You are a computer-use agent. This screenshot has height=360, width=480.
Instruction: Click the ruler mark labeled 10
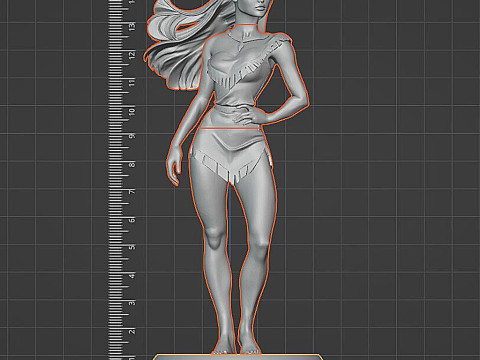(133, 111)
